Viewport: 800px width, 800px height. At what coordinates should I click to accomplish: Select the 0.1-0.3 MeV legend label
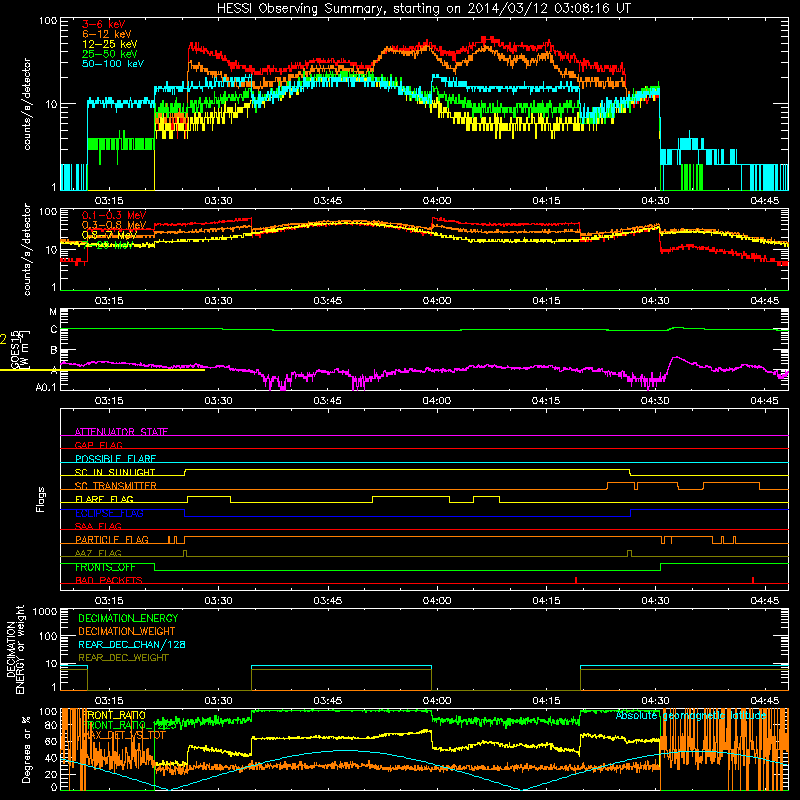tap(114, 215)
